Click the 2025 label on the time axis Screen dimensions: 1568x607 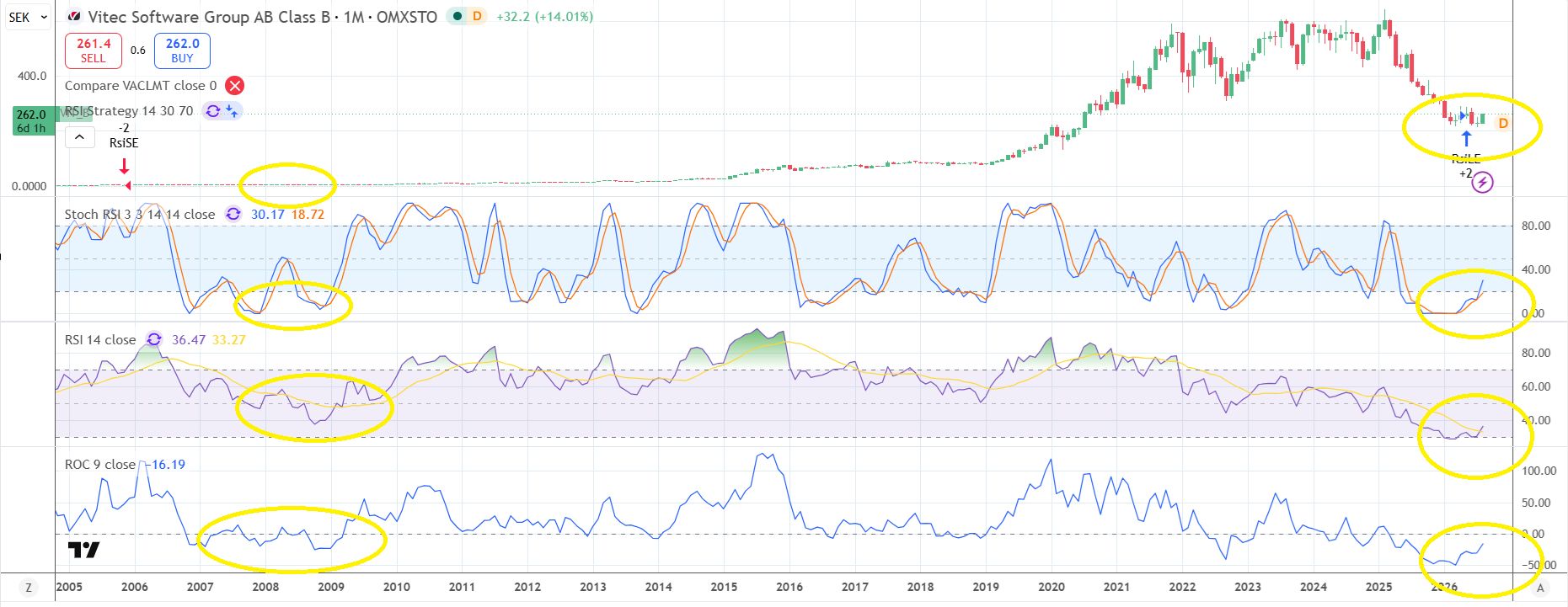coord(1378,587)
